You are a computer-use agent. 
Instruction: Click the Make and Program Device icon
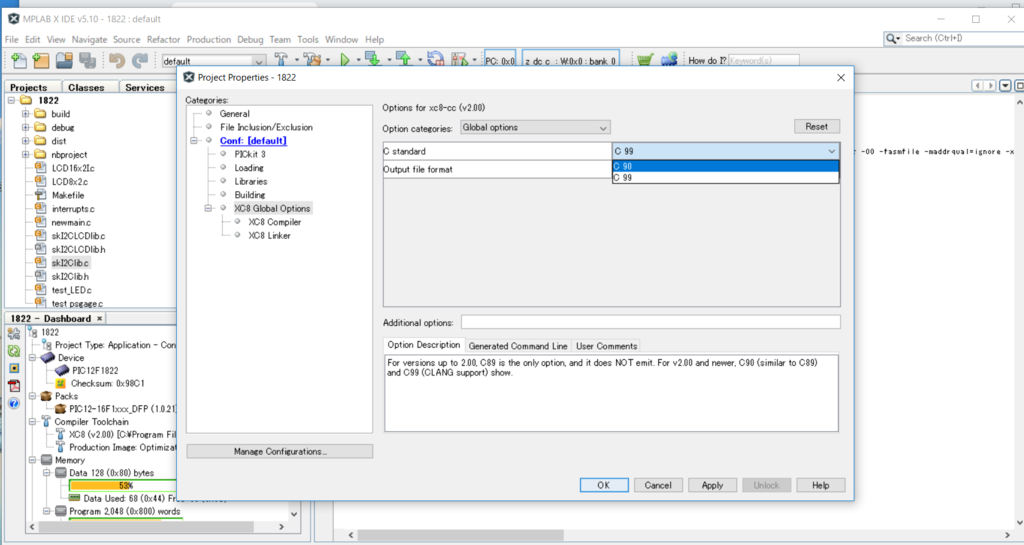[x=373, y=60]
